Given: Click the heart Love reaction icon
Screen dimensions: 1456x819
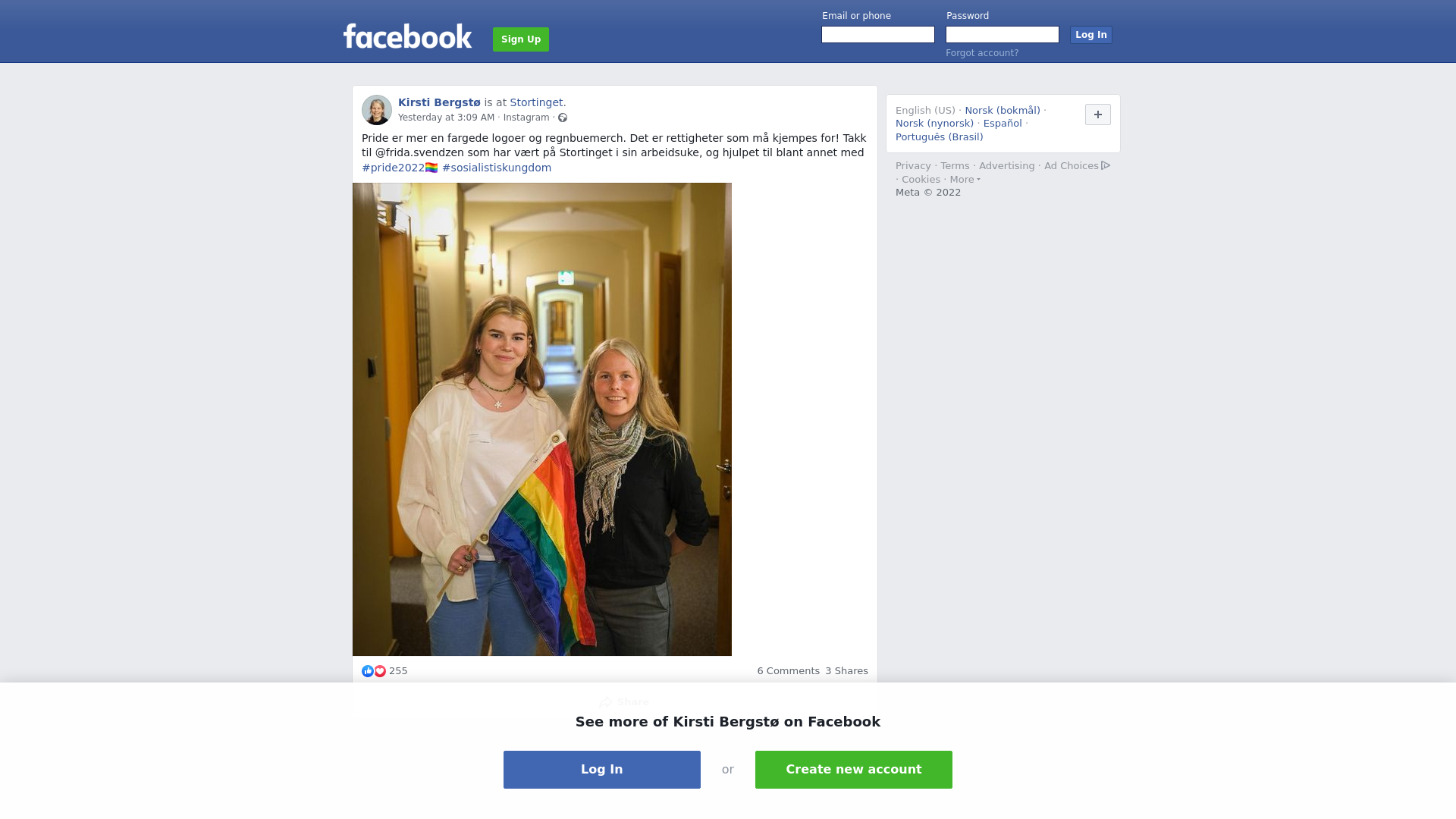Looking at the screenshot, I should 380,671.
